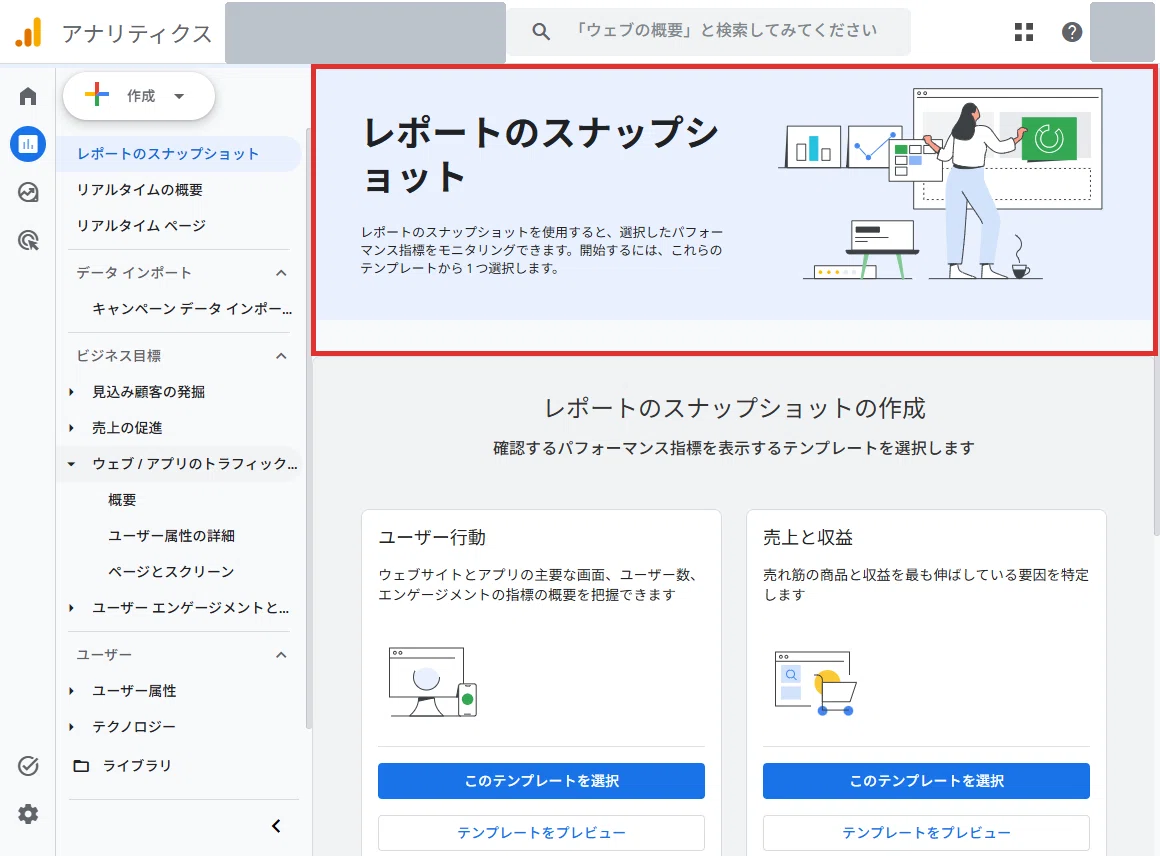This screenshot has width=1160, height=856.
Task: Open the Help question mark icon
Action: point(1072,32)
